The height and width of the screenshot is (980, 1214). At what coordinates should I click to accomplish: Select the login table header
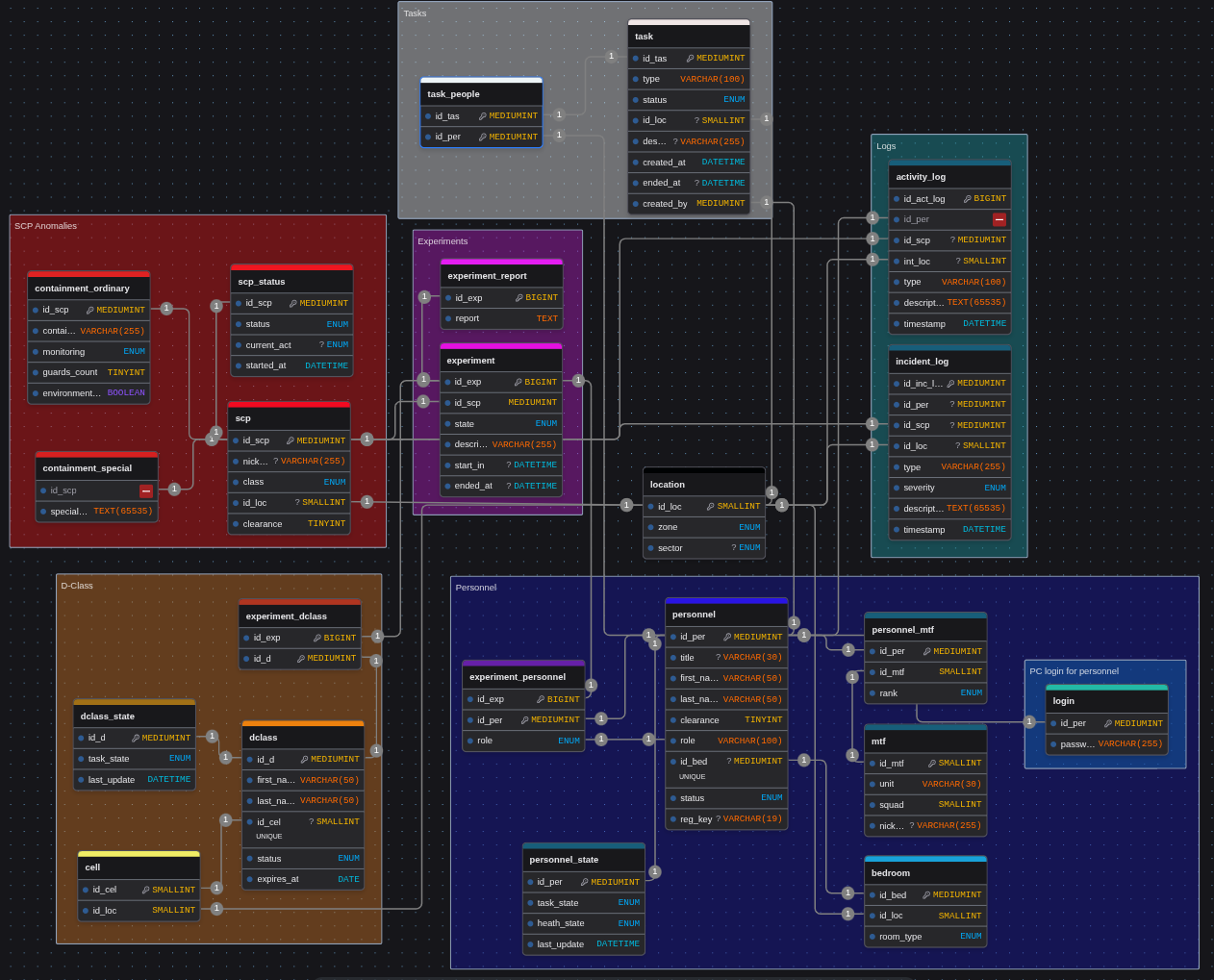coord(1106,701)
